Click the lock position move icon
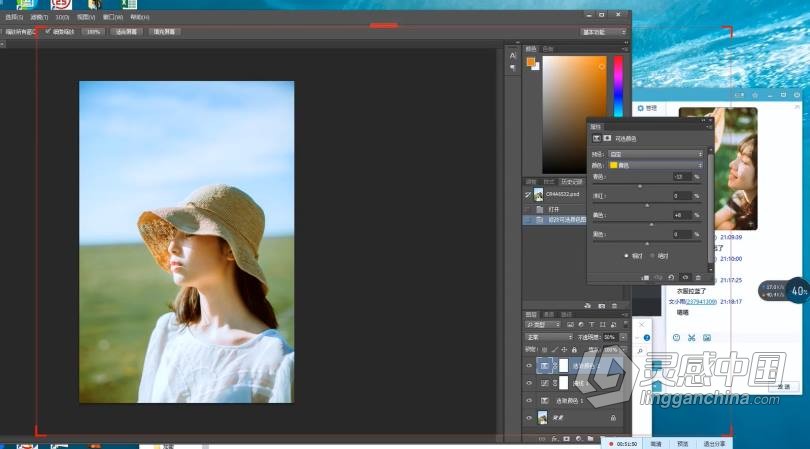 tap(564, 350)
